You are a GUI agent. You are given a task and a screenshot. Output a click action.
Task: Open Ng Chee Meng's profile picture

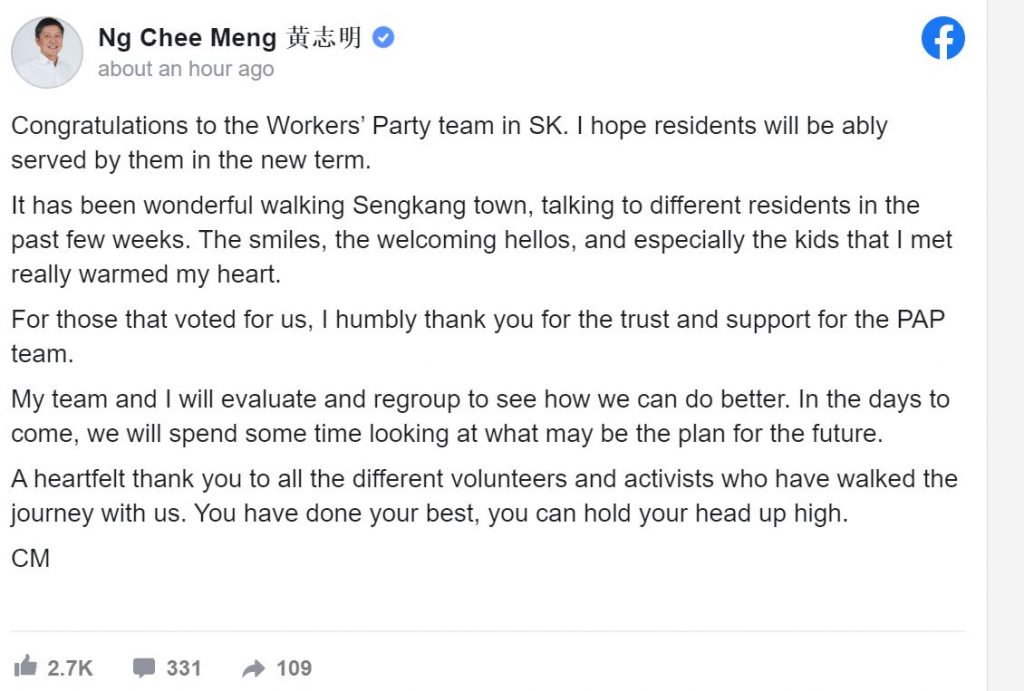pyautogui.click(x=47, y=52)
